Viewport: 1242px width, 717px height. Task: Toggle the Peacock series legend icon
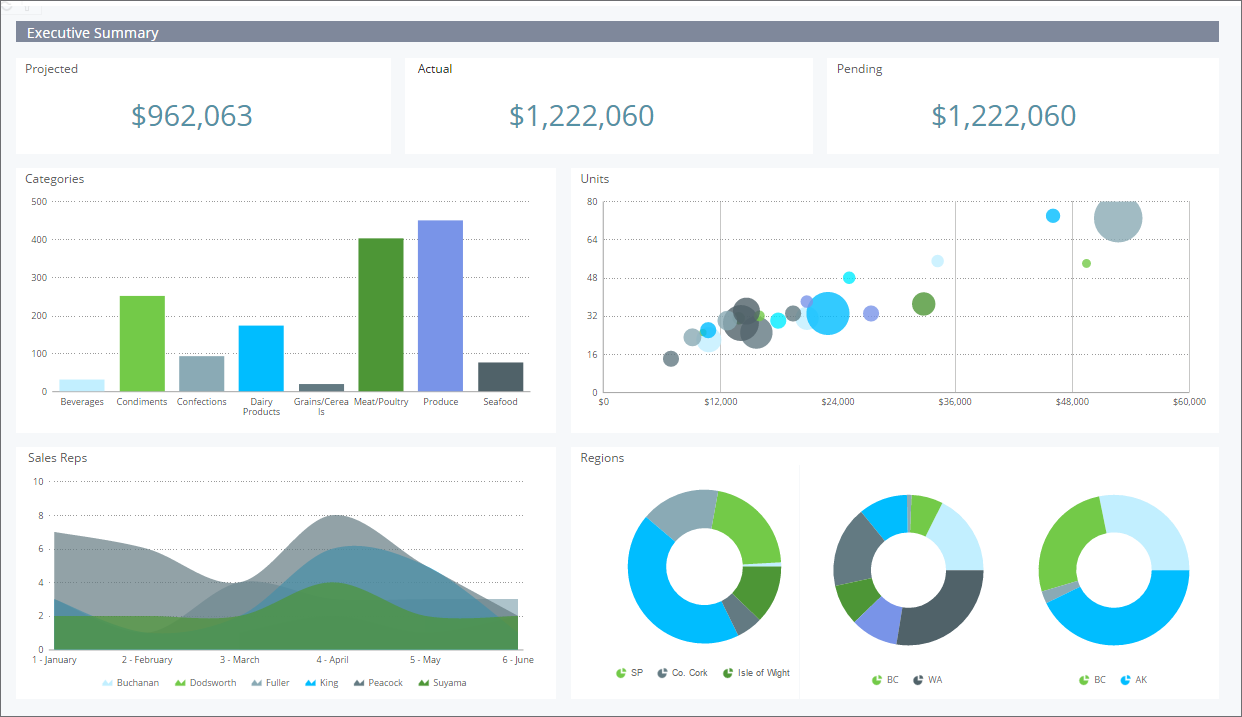pyautogui.click(x=358, y=683)
